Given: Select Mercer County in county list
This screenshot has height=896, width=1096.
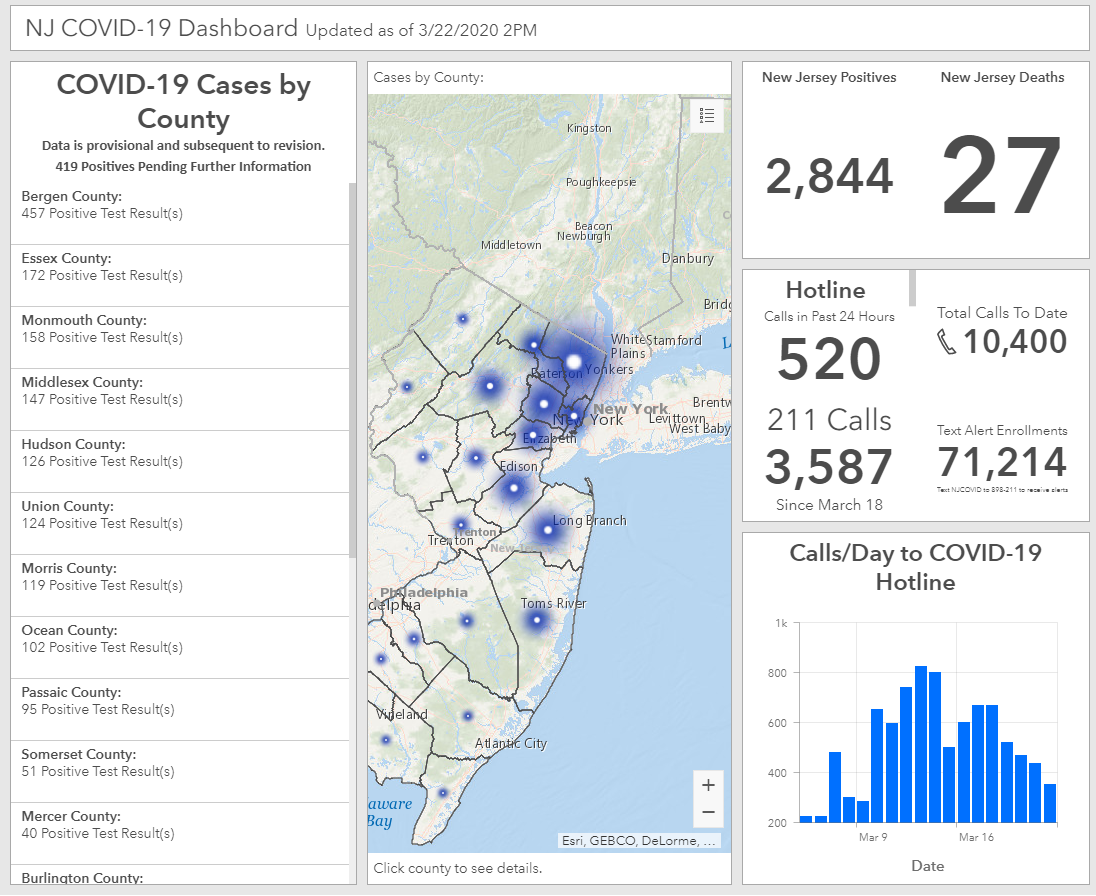Looking at the screenshot, I should [180, 825].
